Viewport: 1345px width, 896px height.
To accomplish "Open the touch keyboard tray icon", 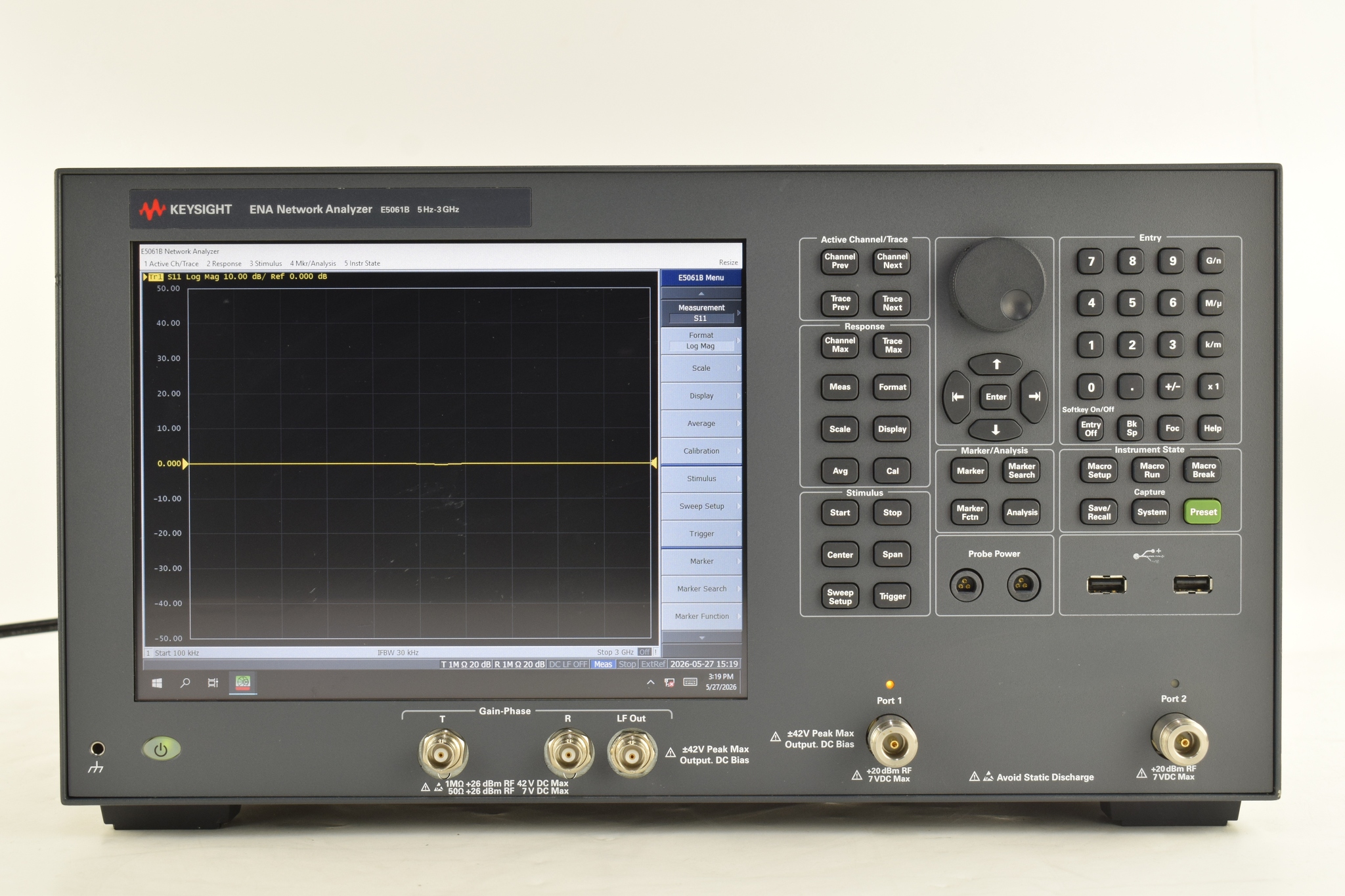I will pos(690,682).
